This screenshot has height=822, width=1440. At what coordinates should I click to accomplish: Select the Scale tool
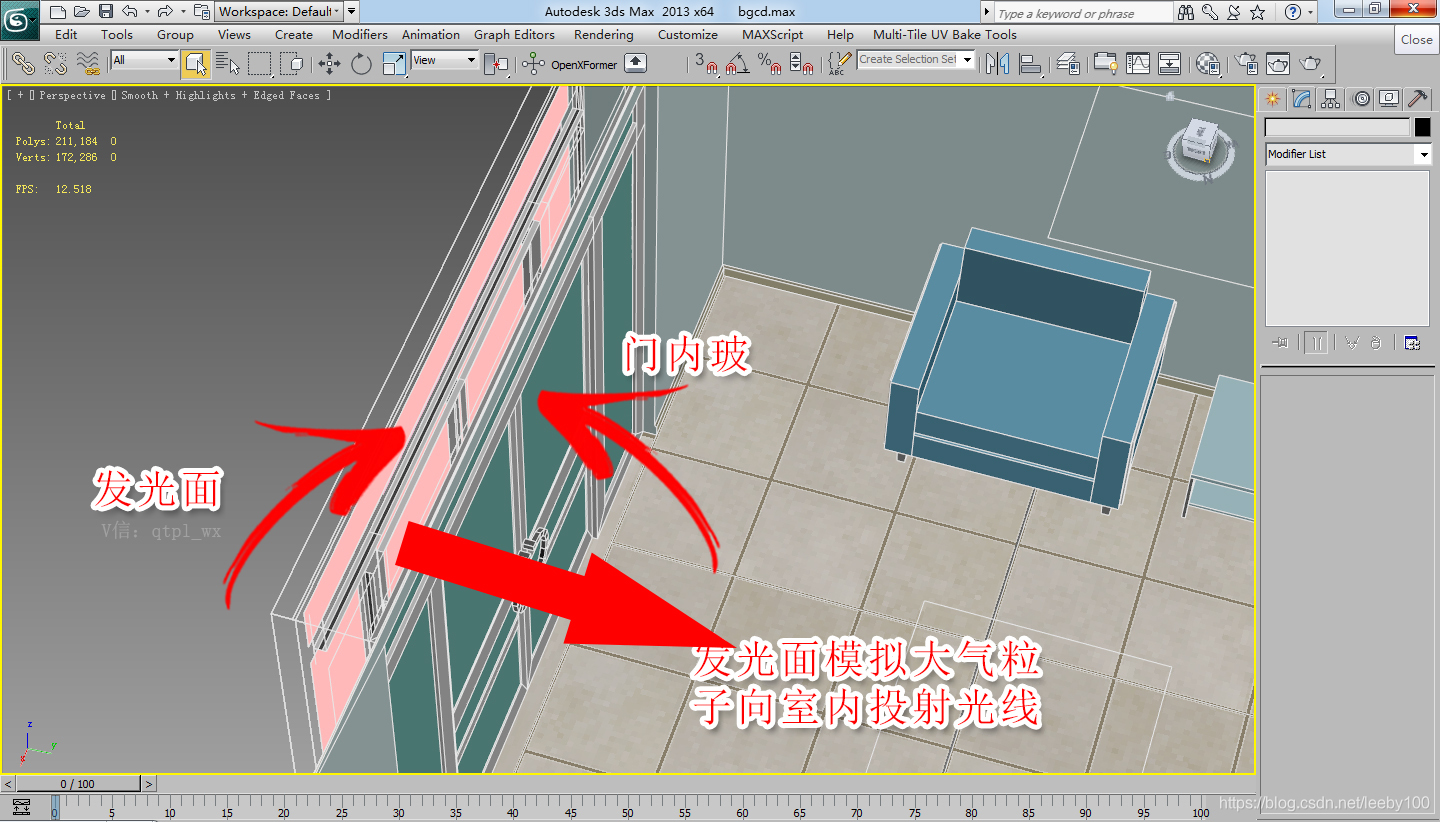394,64
